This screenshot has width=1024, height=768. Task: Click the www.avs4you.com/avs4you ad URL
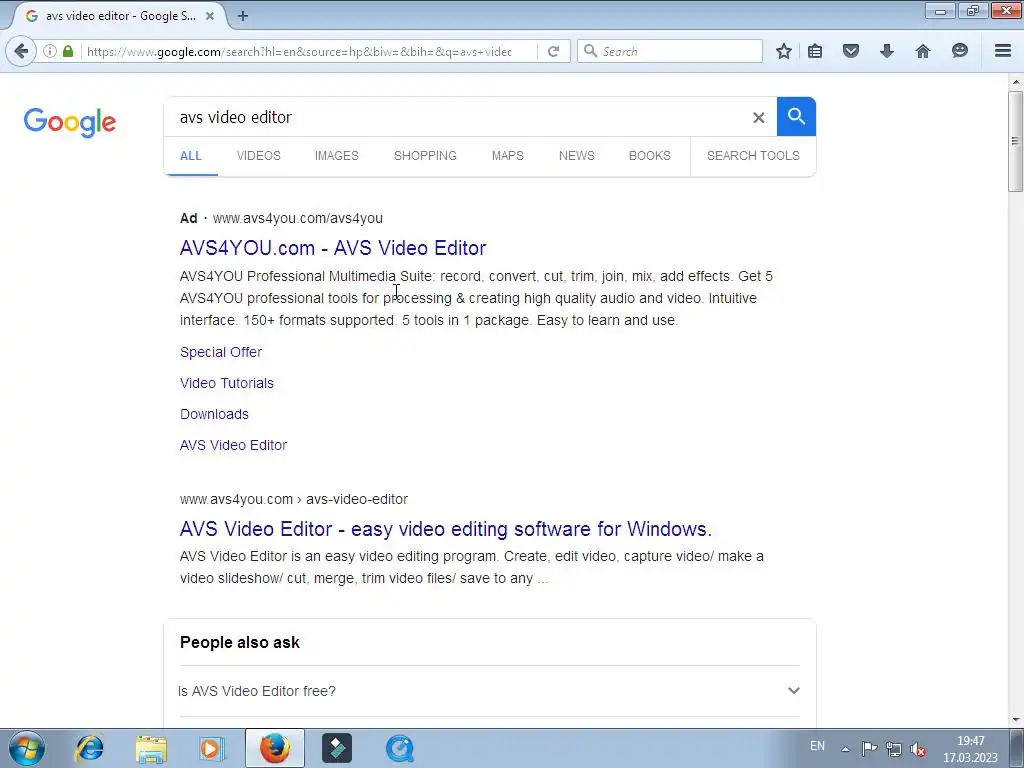coord(298,218)
